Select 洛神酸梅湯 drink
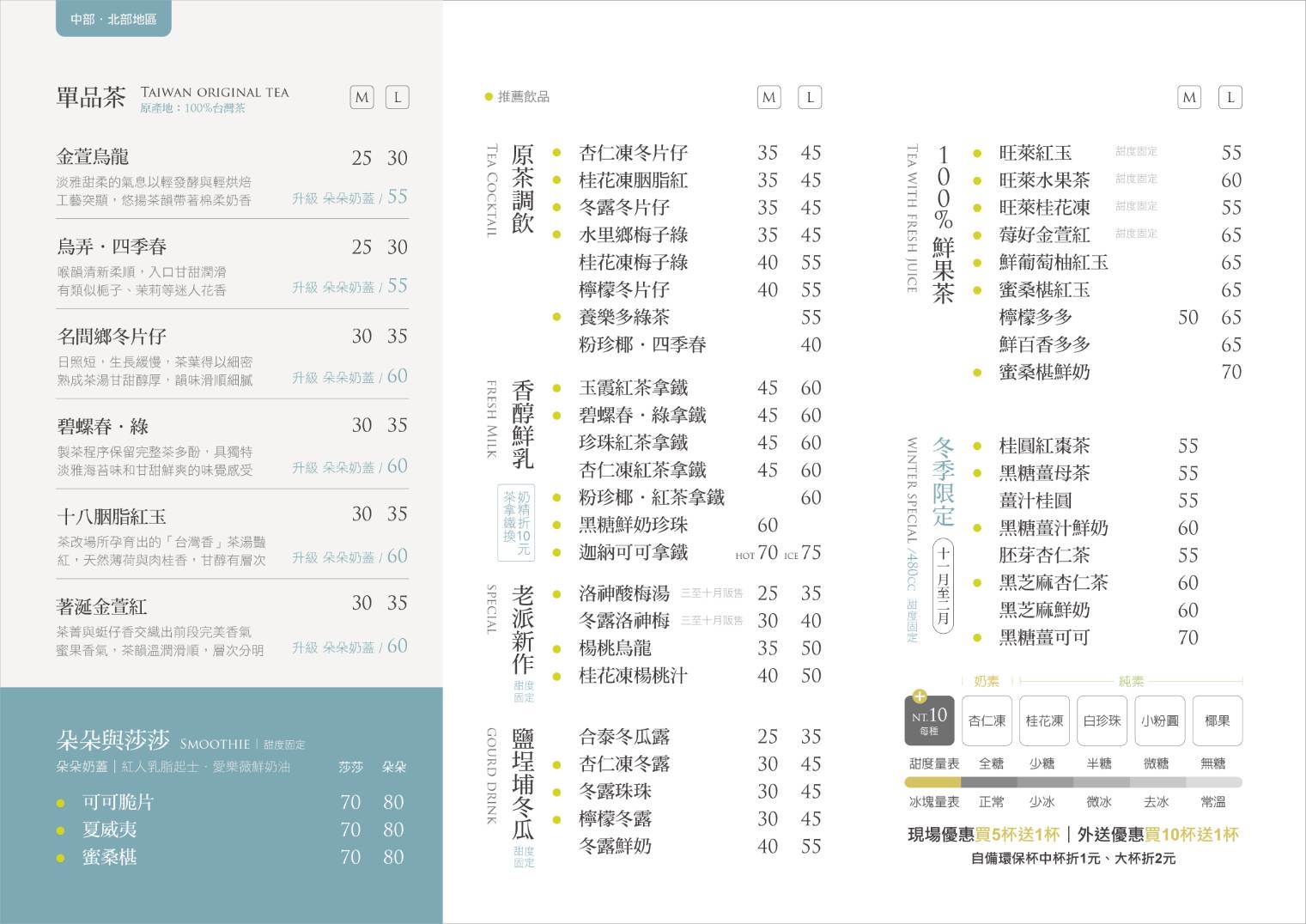 [624, 593]
